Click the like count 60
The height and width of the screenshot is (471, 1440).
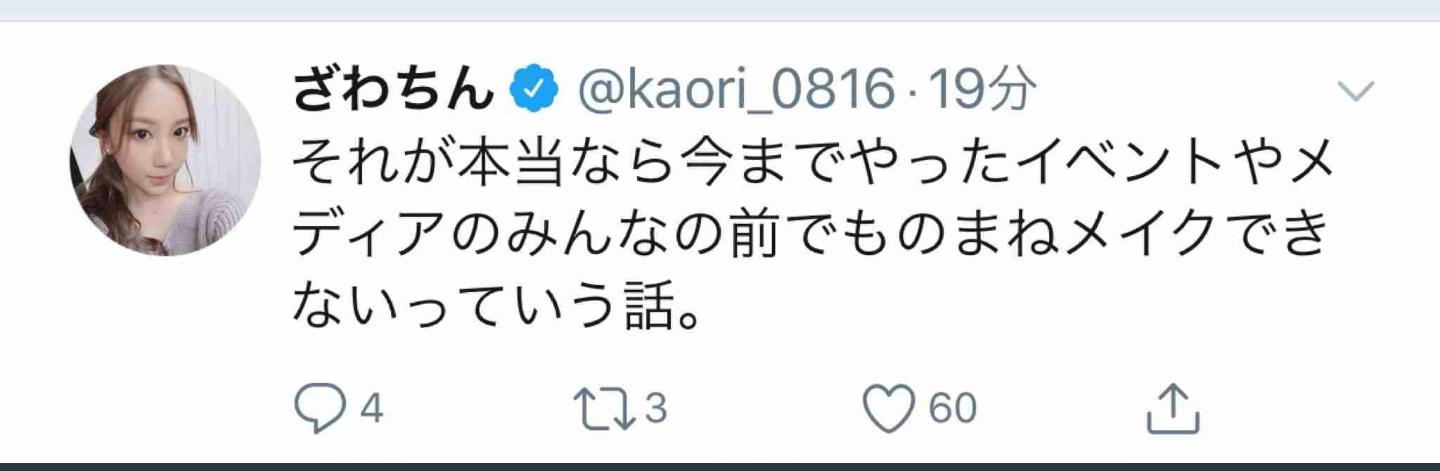tap(952, 410)
